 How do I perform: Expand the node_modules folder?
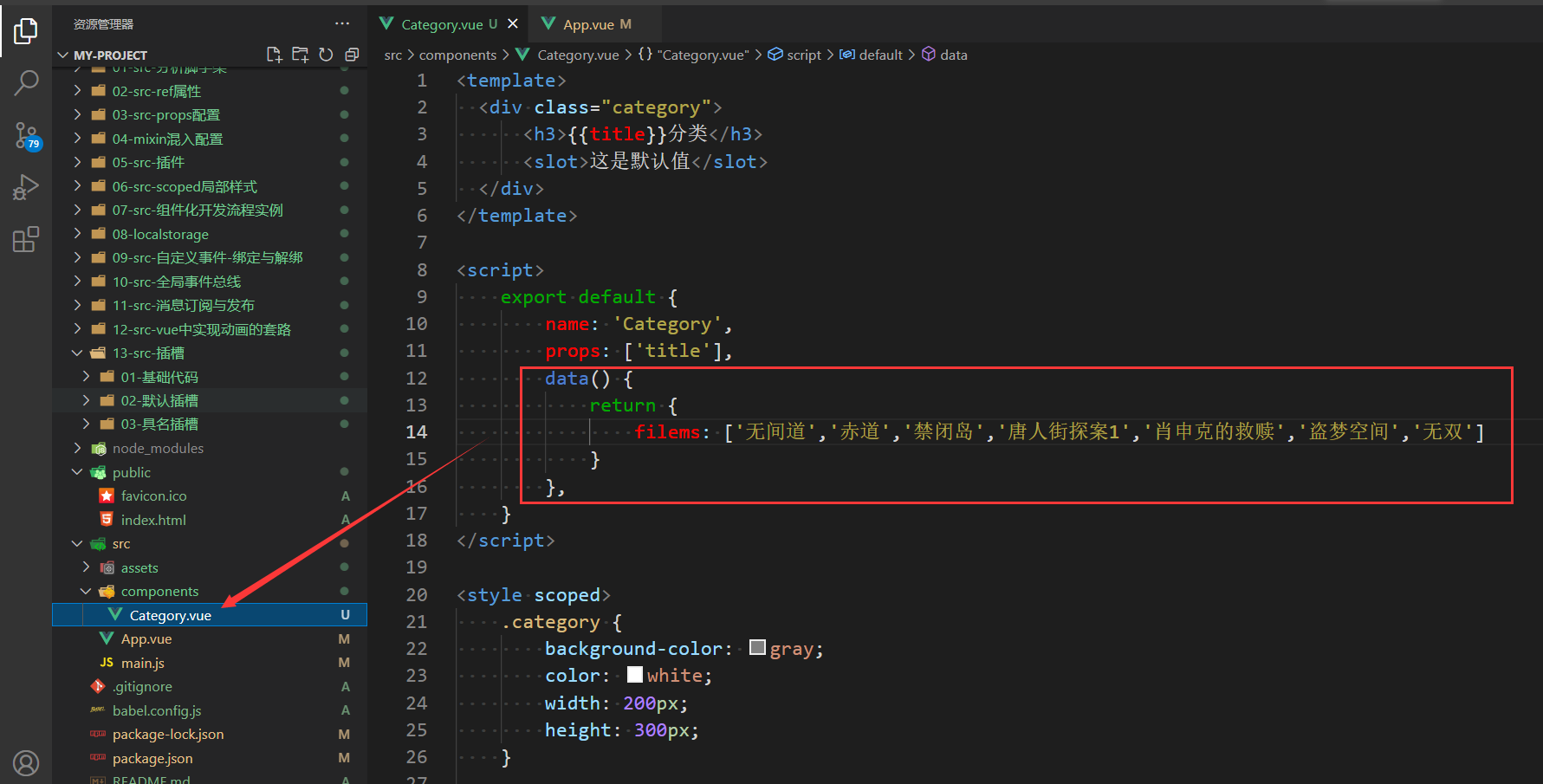[158, 448]
